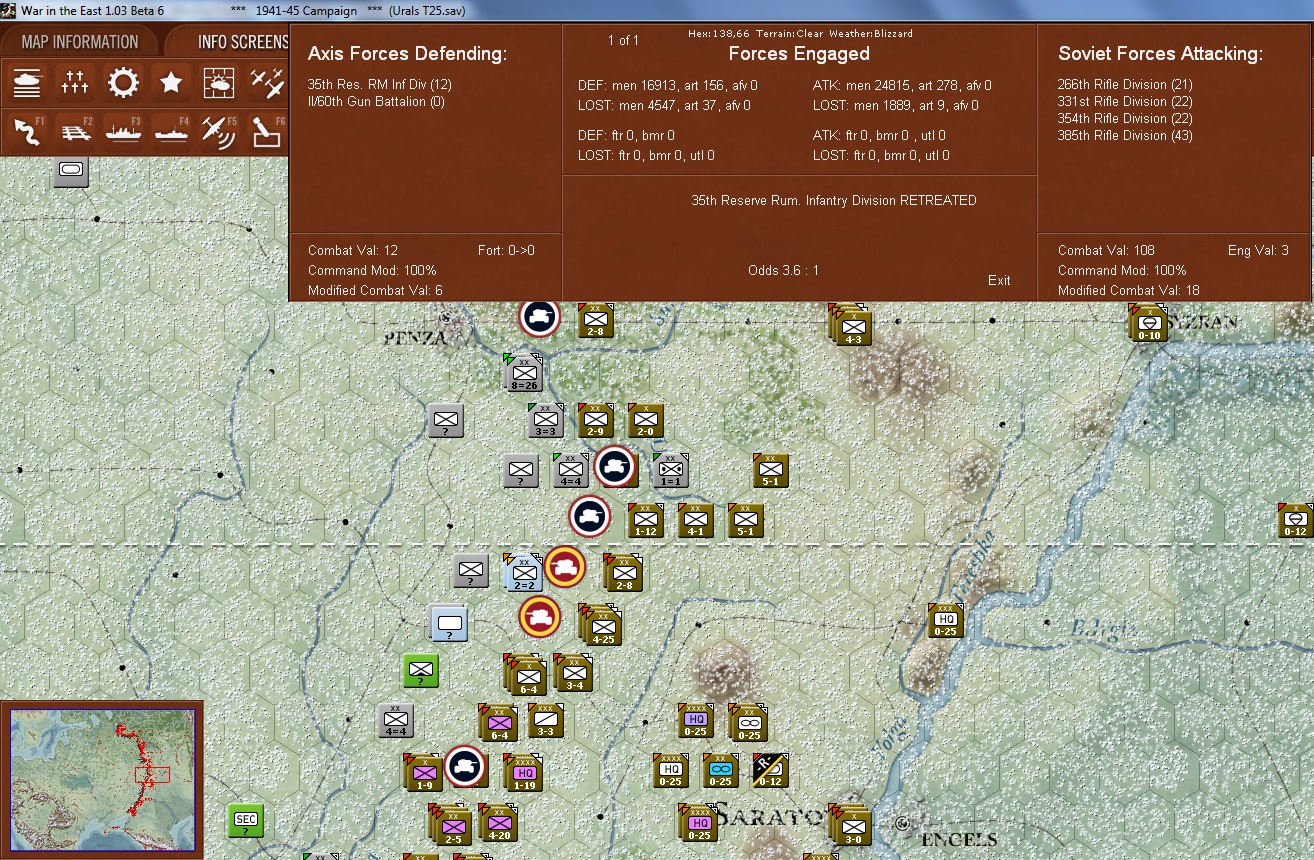Select the 2-9 Soviet rifle counter
1314x860 pixels.
coord(596,420)
